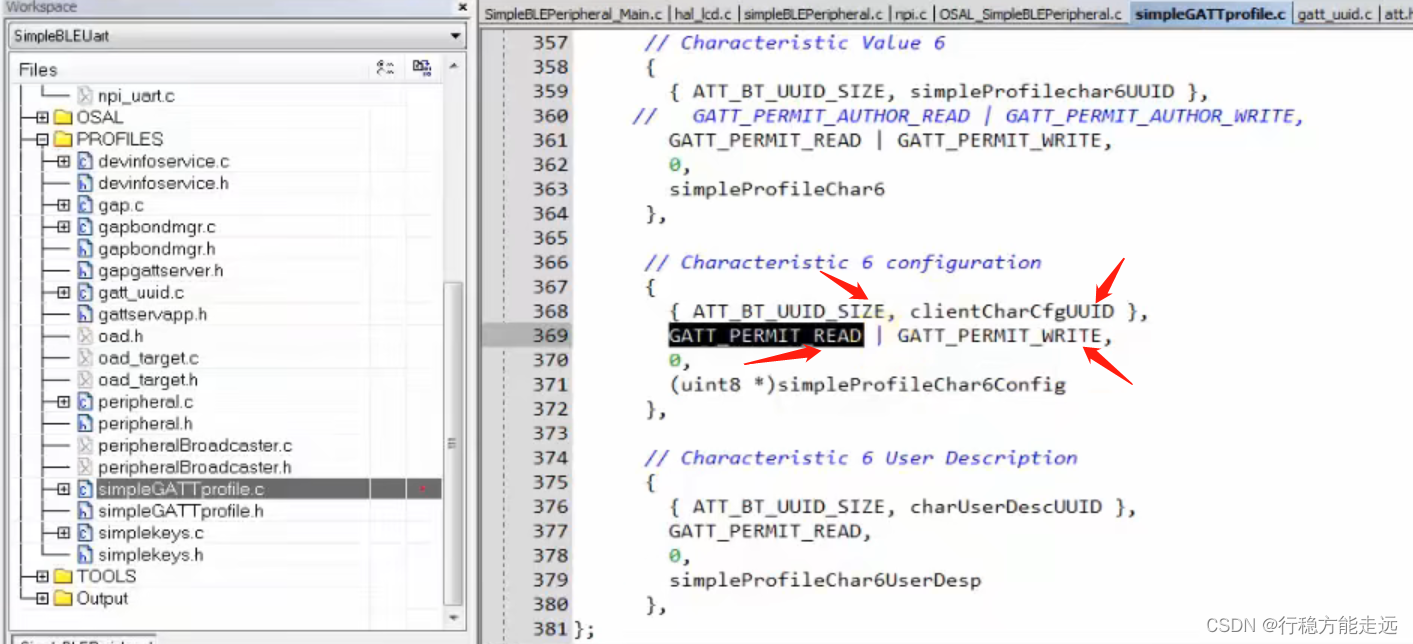The height and width of the screenshot is (644, 1413).
Task: Click the devinfoservice.c file icon
Action: [85, 161]
